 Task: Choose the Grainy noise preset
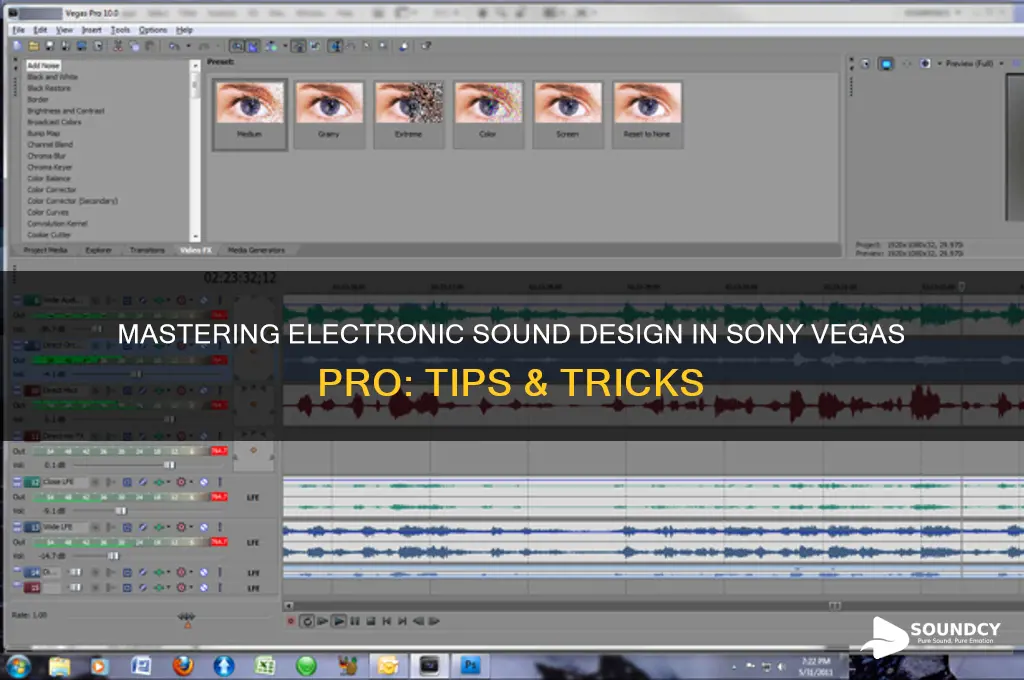coord(329,115)
